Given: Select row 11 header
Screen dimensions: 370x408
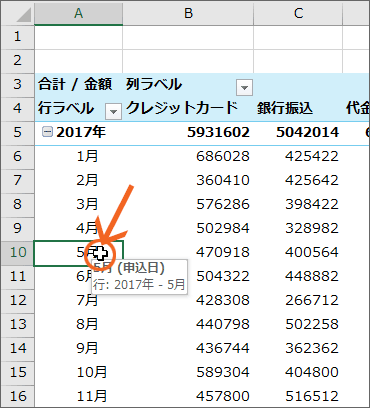Looking at the screenshot, I should tap(17, 276).
